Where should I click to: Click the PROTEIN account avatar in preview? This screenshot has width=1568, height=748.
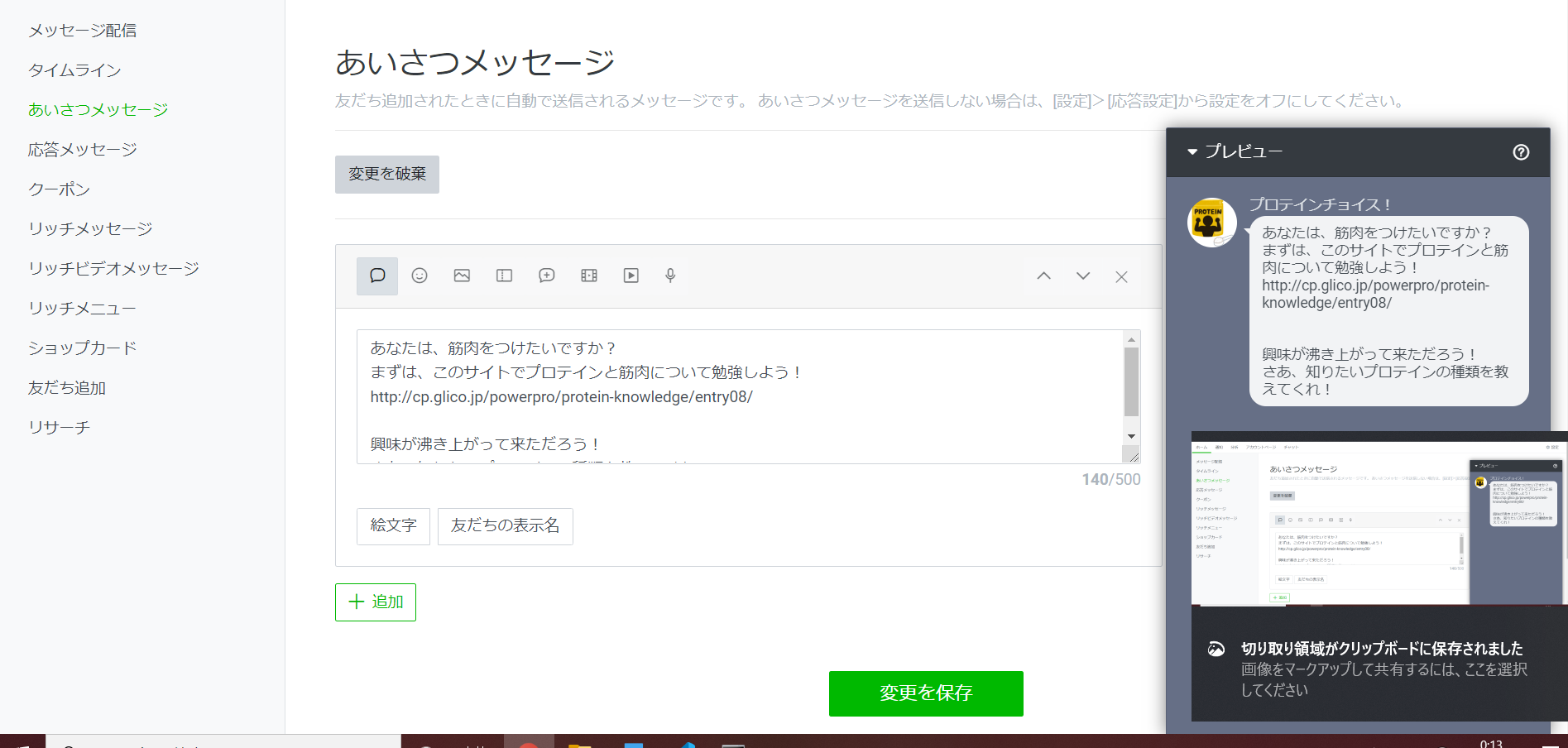pos(1212,222)
